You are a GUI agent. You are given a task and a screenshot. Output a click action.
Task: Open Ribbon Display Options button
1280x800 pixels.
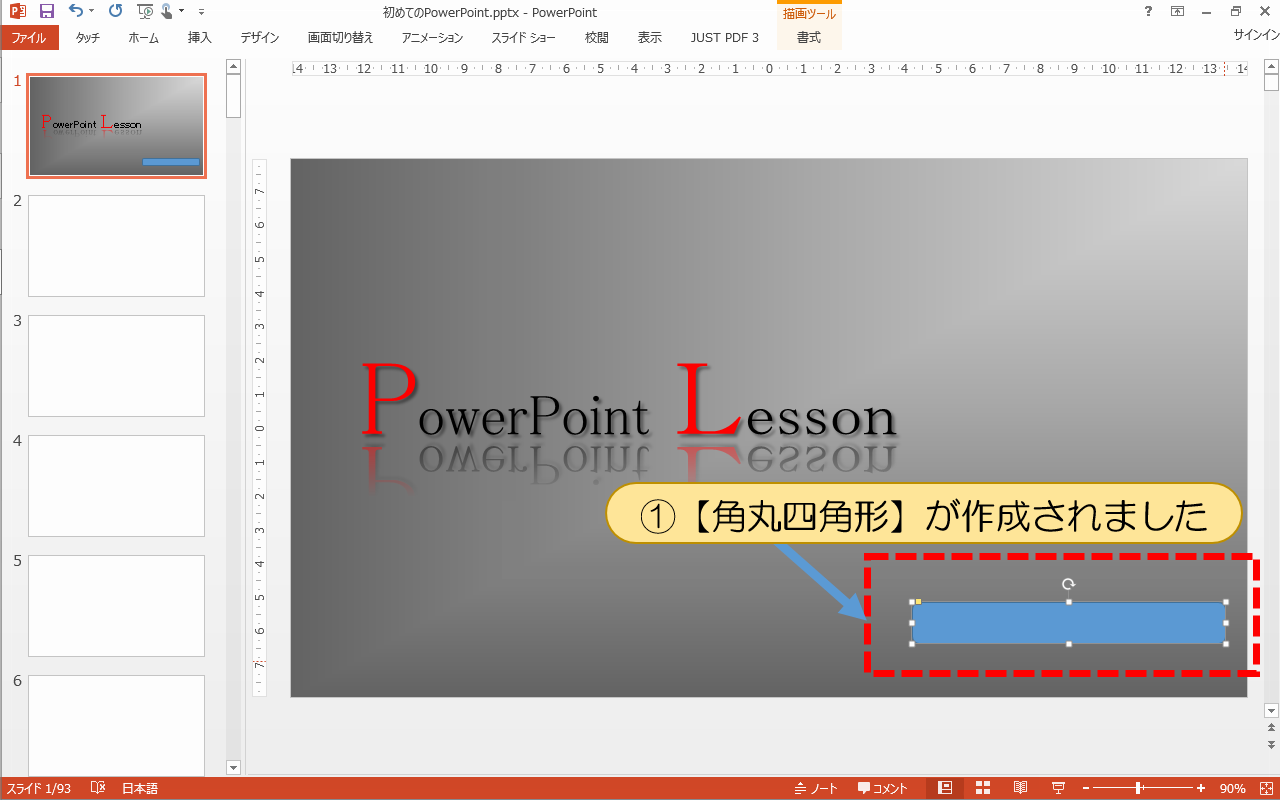1177,12
